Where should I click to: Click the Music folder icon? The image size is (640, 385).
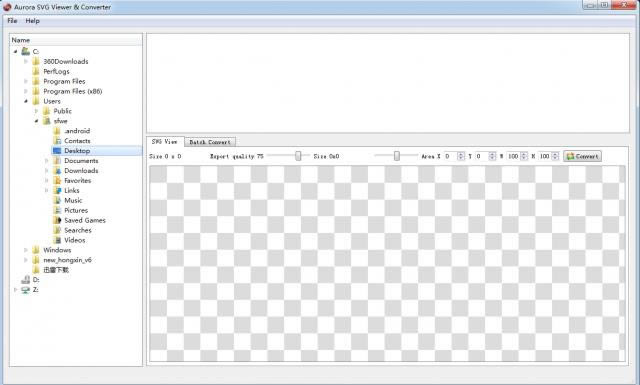coord(57,200)
